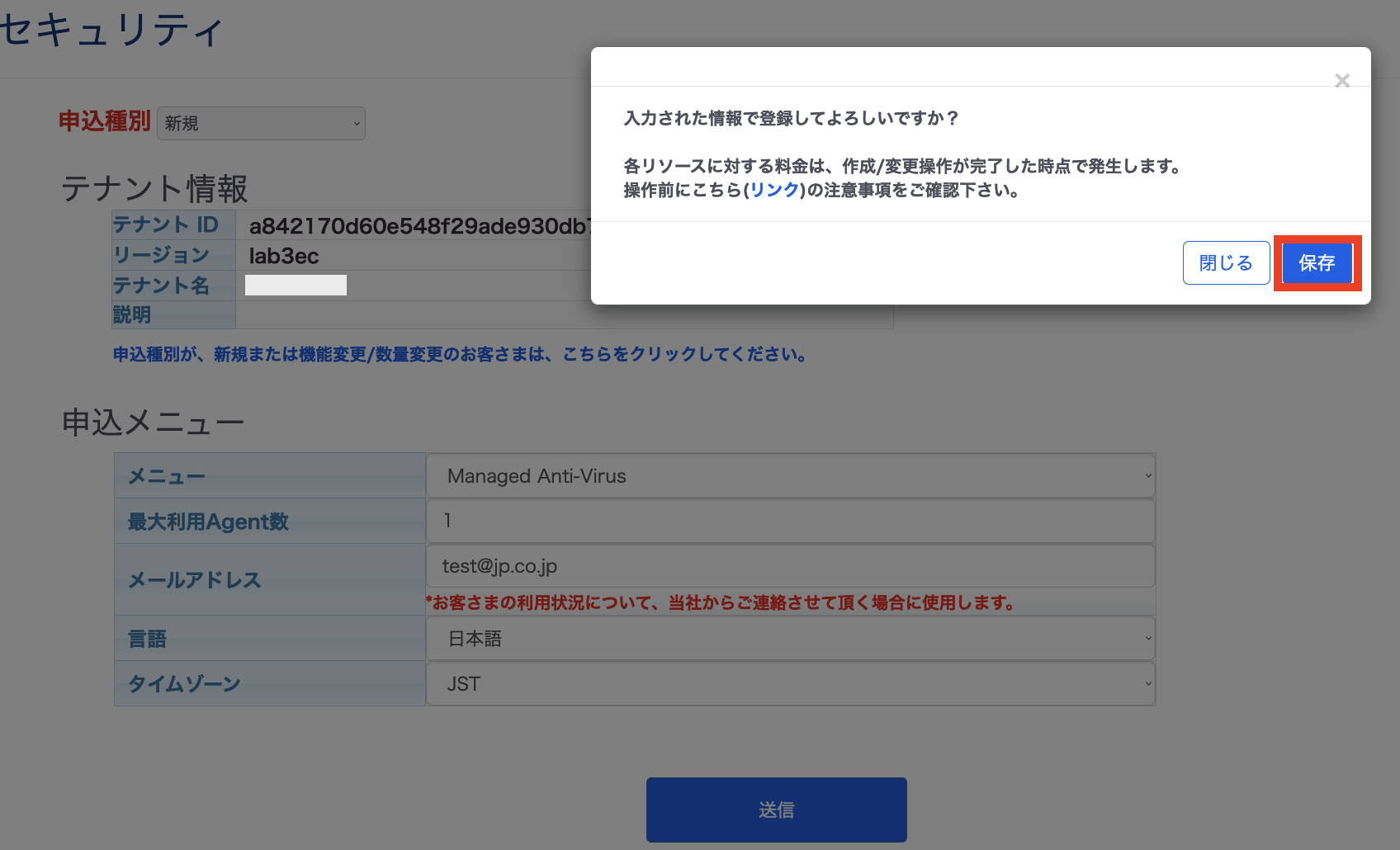Click the 送信 submit button
This screenshot has height=850, width=1400.
tap(775, 810)
